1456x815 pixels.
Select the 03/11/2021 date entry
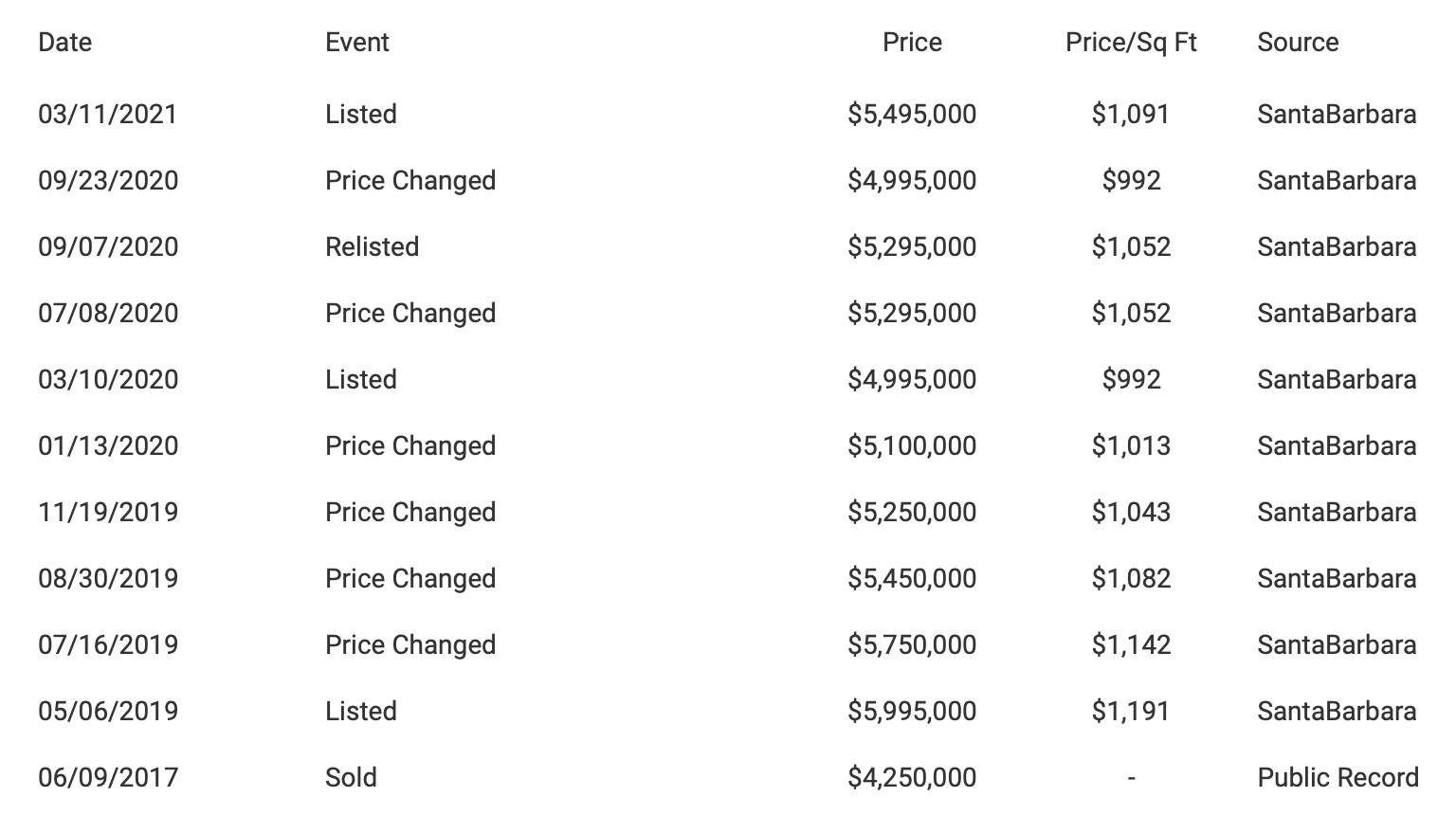(107, 115)
